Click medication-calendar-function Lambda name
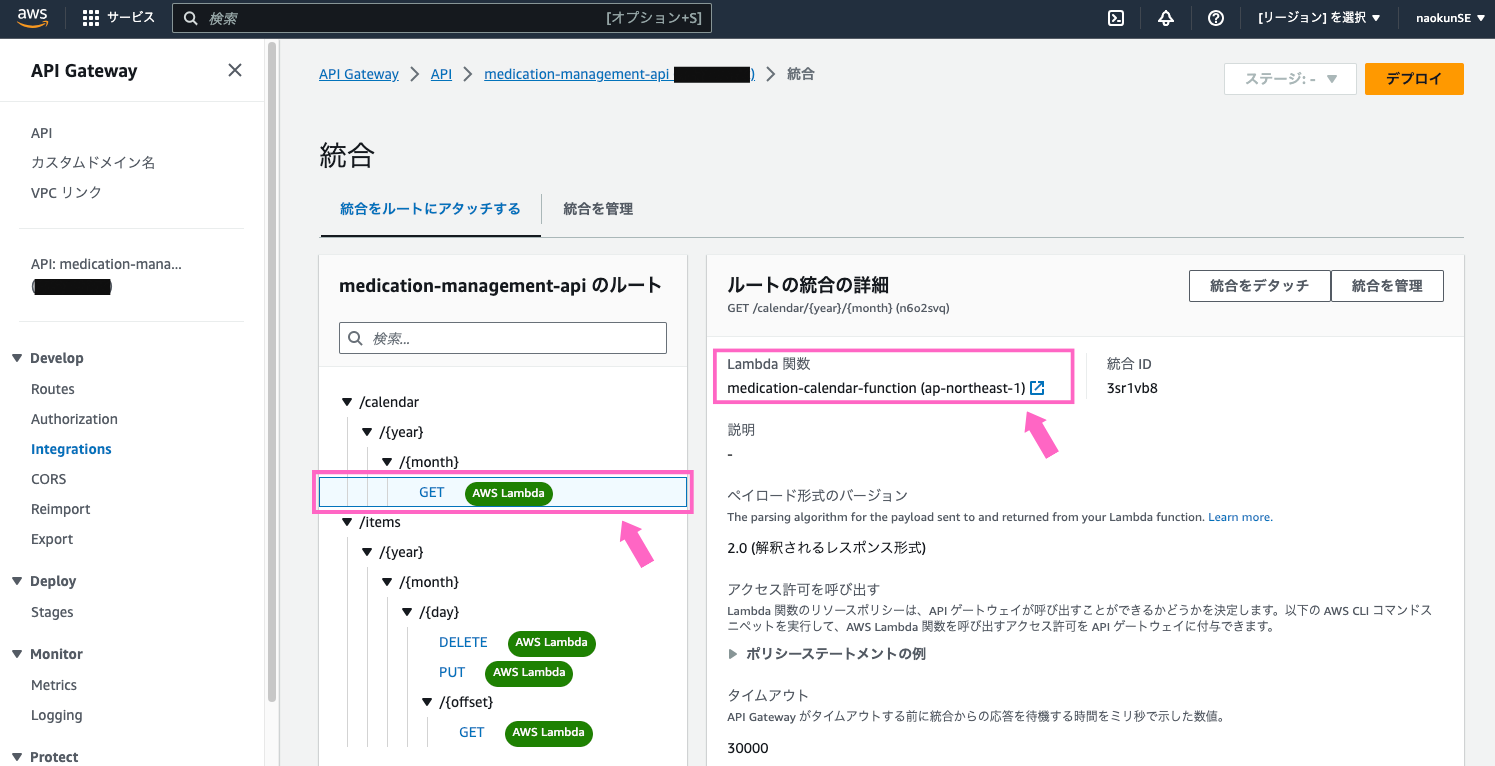The width and height of the screenshot is (1495, 766). [876, 388]
